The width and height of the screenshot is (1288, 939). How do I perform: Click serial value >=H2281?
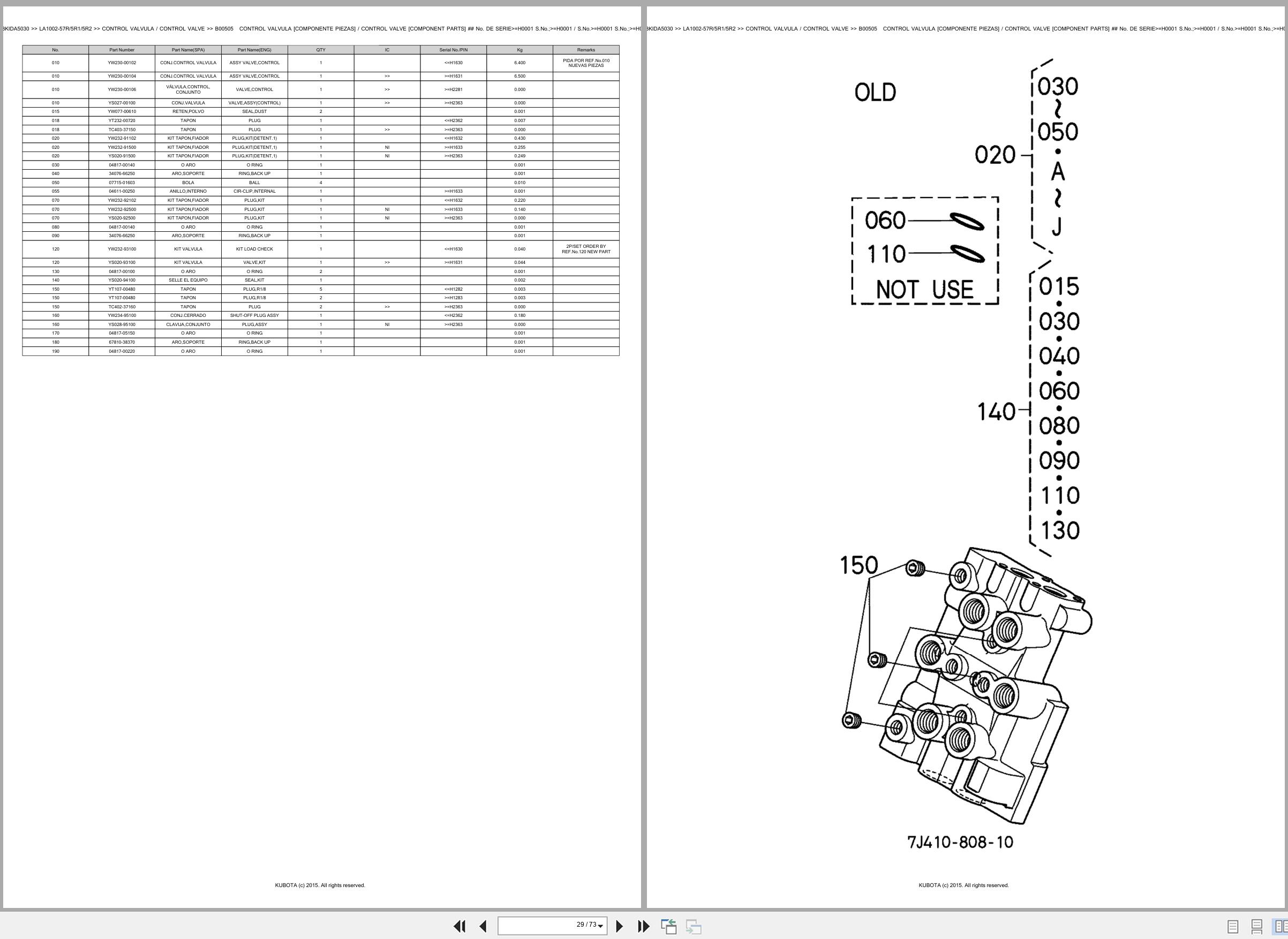point(453,89)
